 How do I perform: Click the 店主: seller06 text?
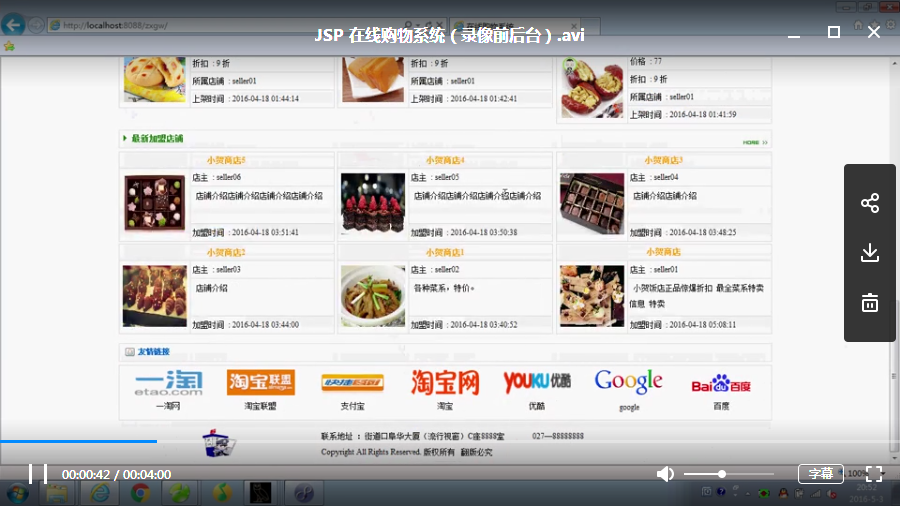216,177
